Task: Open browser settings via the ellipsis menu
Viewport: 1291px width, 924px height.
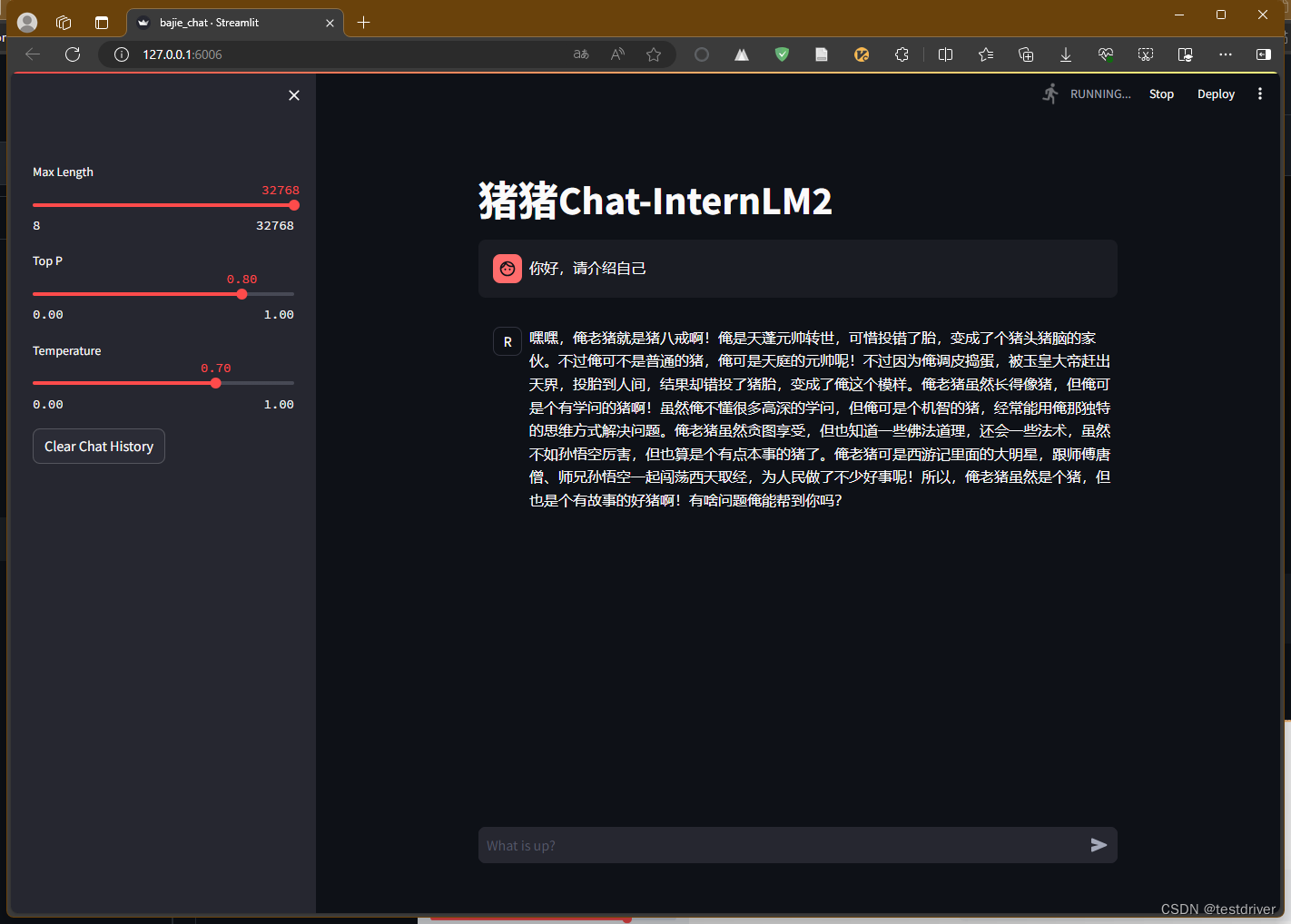Action: click(1226, 54)
